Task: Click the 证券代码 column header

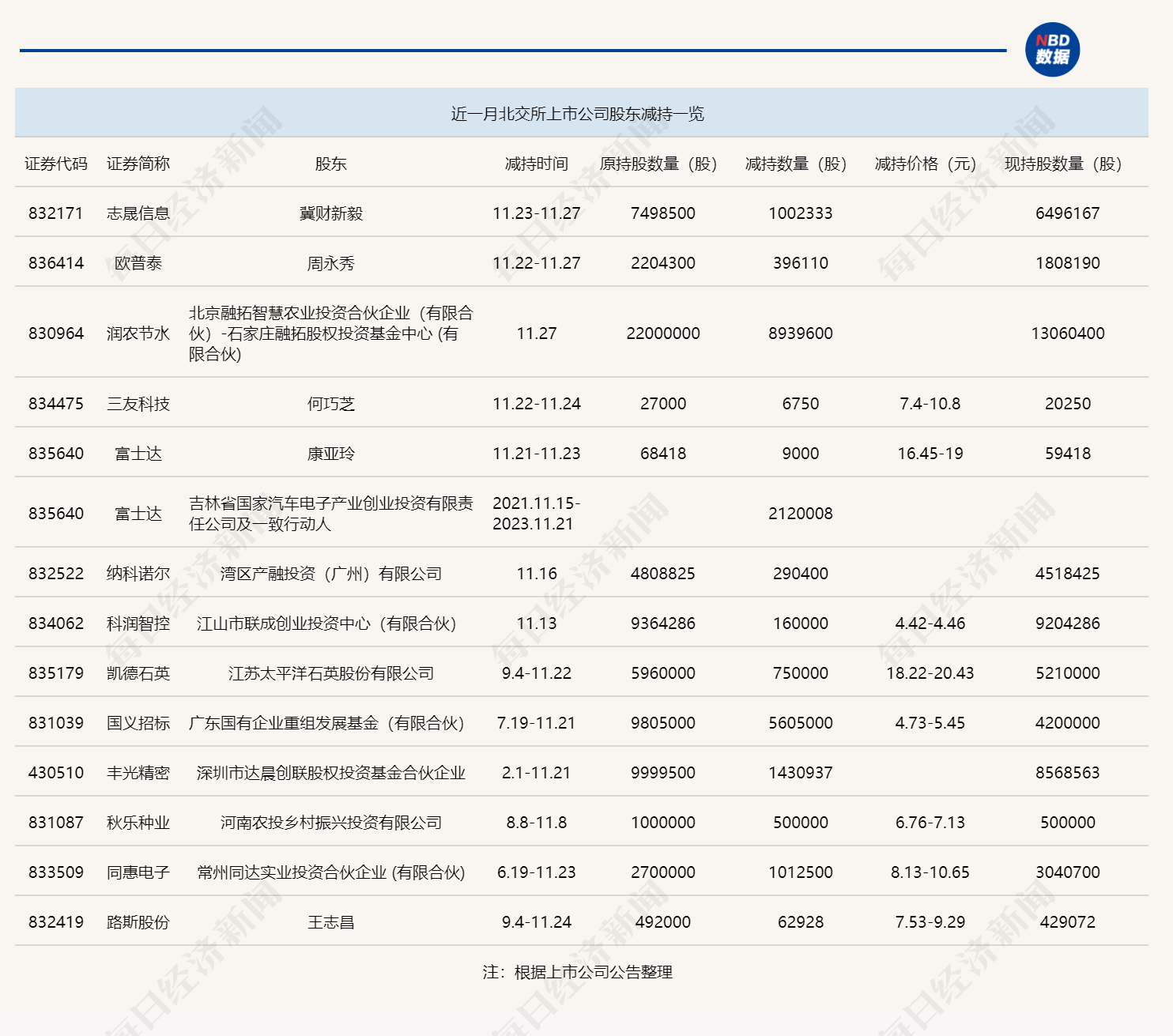Action: [56, 164]
